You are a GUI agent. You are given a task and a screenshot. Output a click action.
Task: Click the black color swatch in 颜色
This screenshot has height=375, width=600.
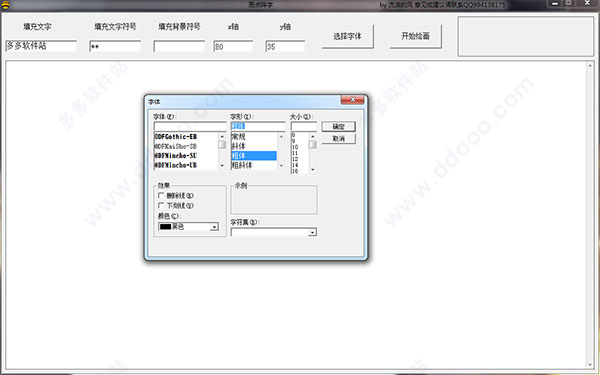[165, 227]
